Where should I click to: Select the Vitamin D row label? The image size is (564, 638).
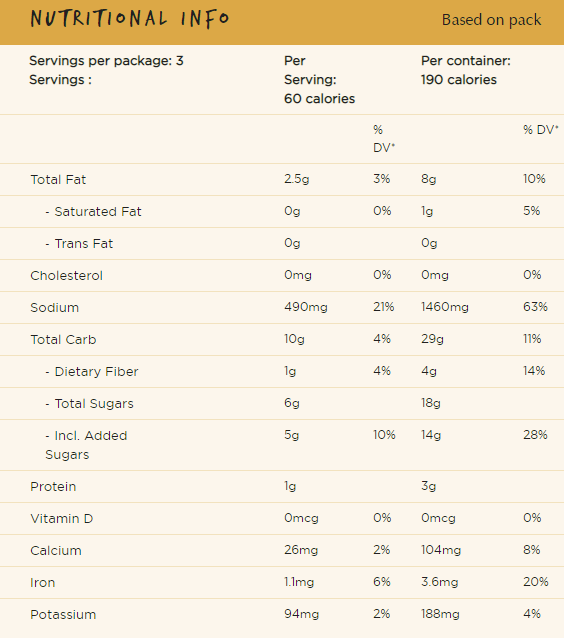coord(62,518)
